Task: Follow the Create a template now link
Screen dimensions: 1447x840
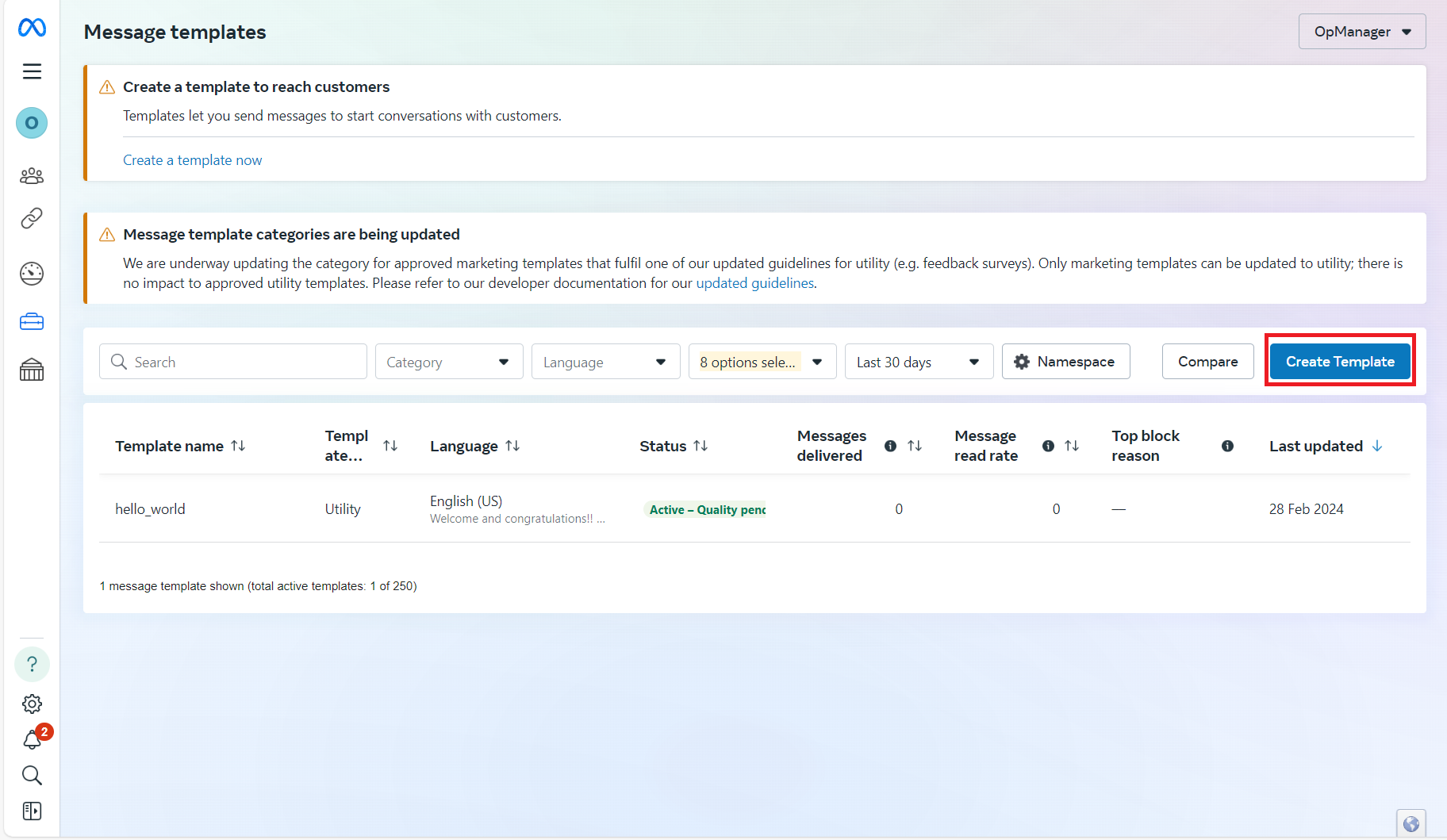Action: click(192, 160)
